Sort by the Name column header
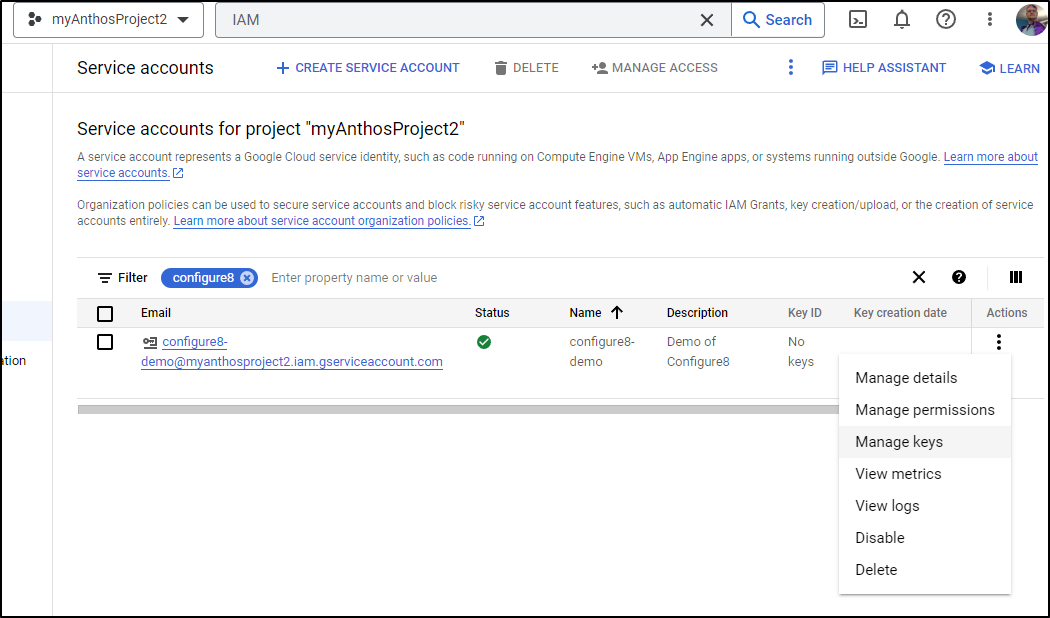Viewport: 1050px width, 618px height. point(585,313)
